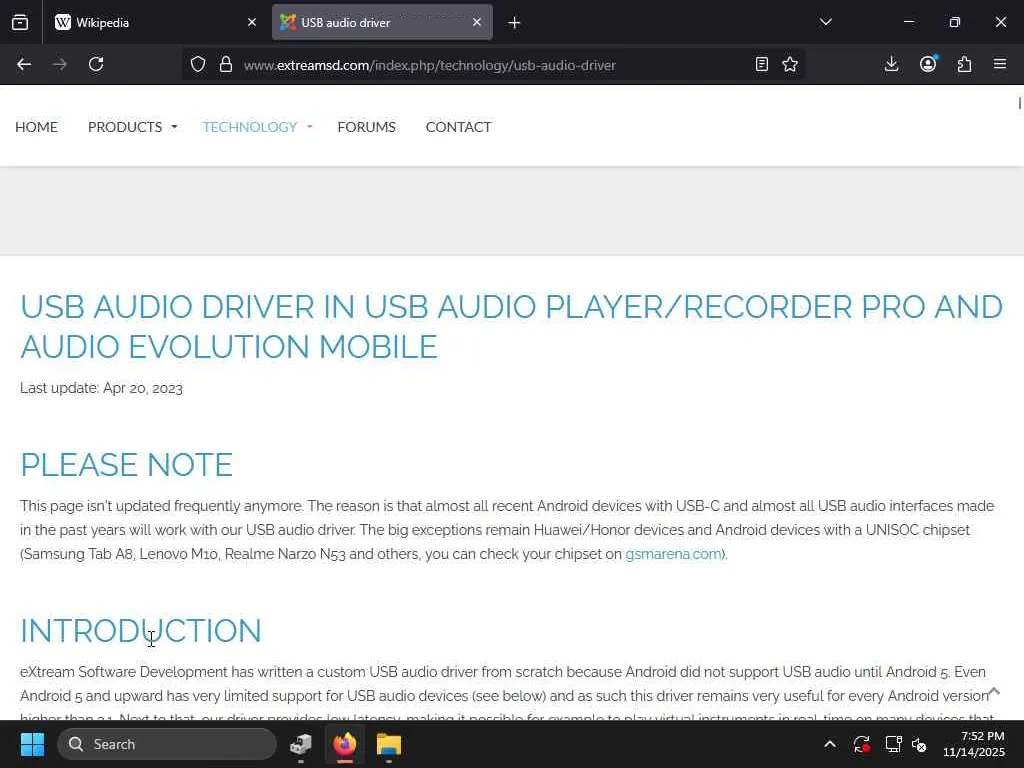1024x768 pixels.
Task: Toggle Reader View icon
Action: 761,64
